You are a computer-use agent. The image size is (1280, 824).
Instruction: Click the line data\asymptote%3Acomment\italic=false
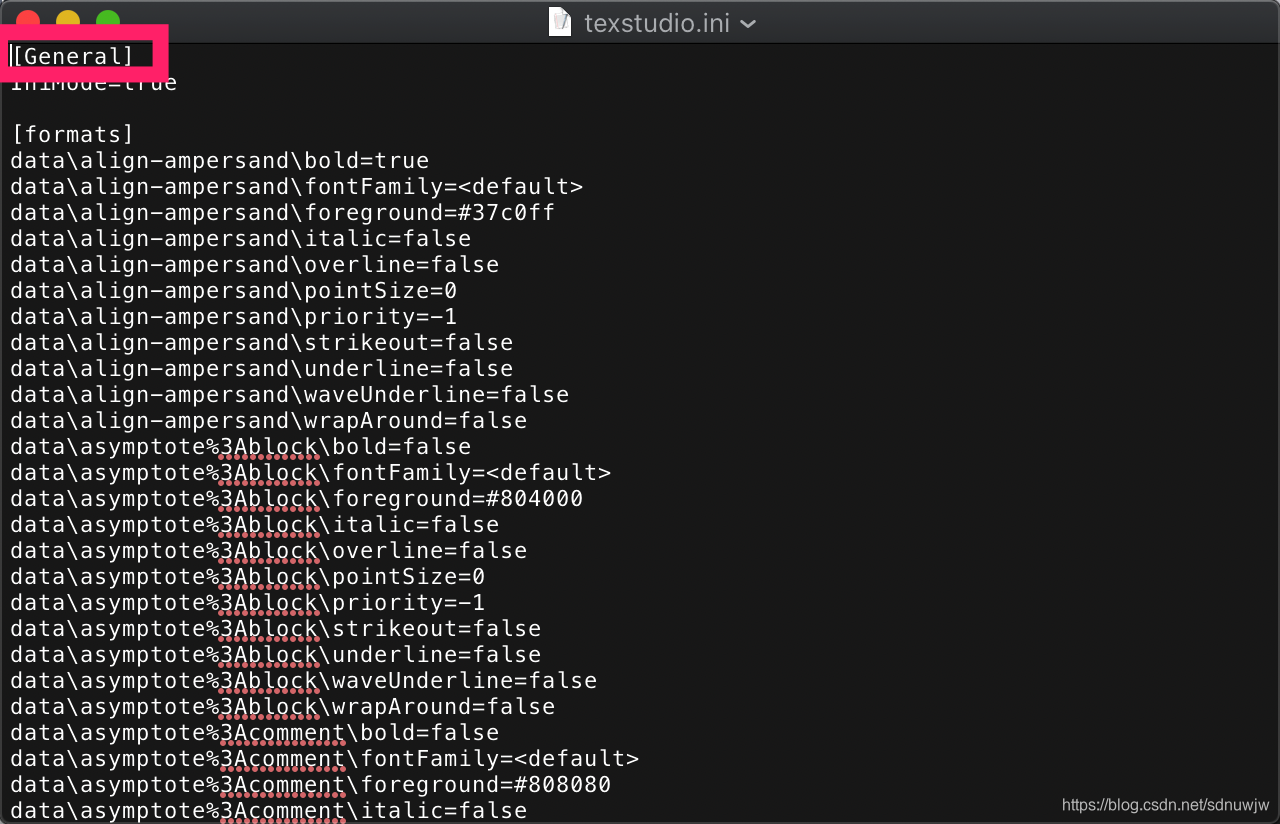coord(269,811)
